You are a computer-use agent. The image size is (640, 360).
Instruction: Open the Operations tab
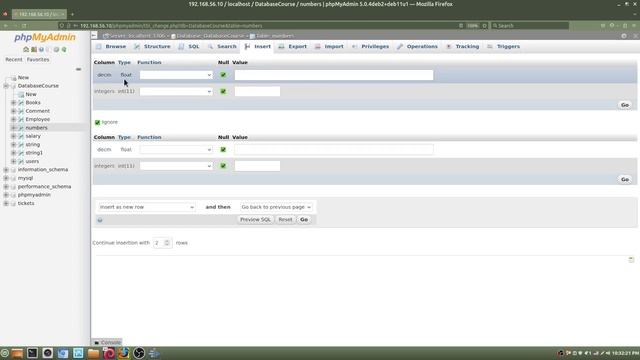coord(417,47)
